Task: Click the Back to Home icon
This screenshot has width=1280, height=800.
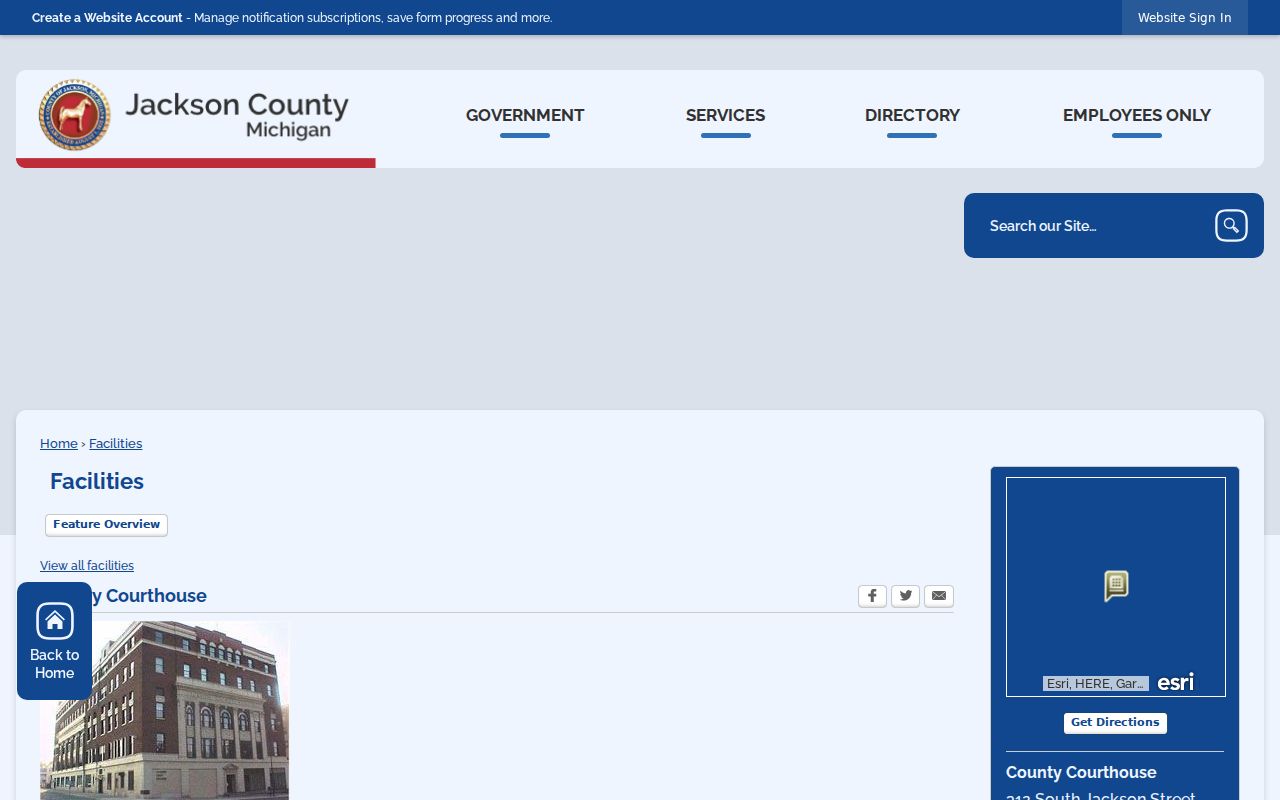Action: tap(55, 641)
